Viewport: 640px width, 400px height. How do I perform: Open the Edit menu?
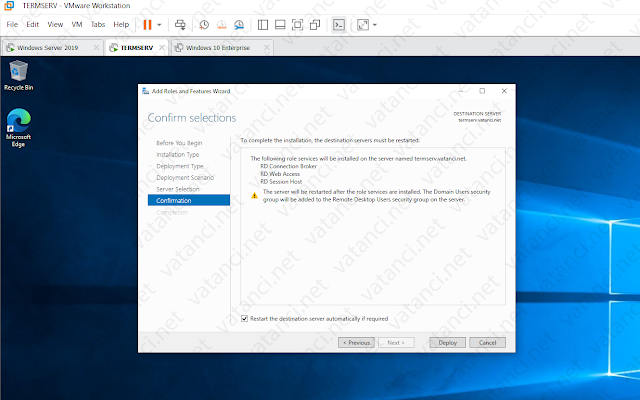33,24
